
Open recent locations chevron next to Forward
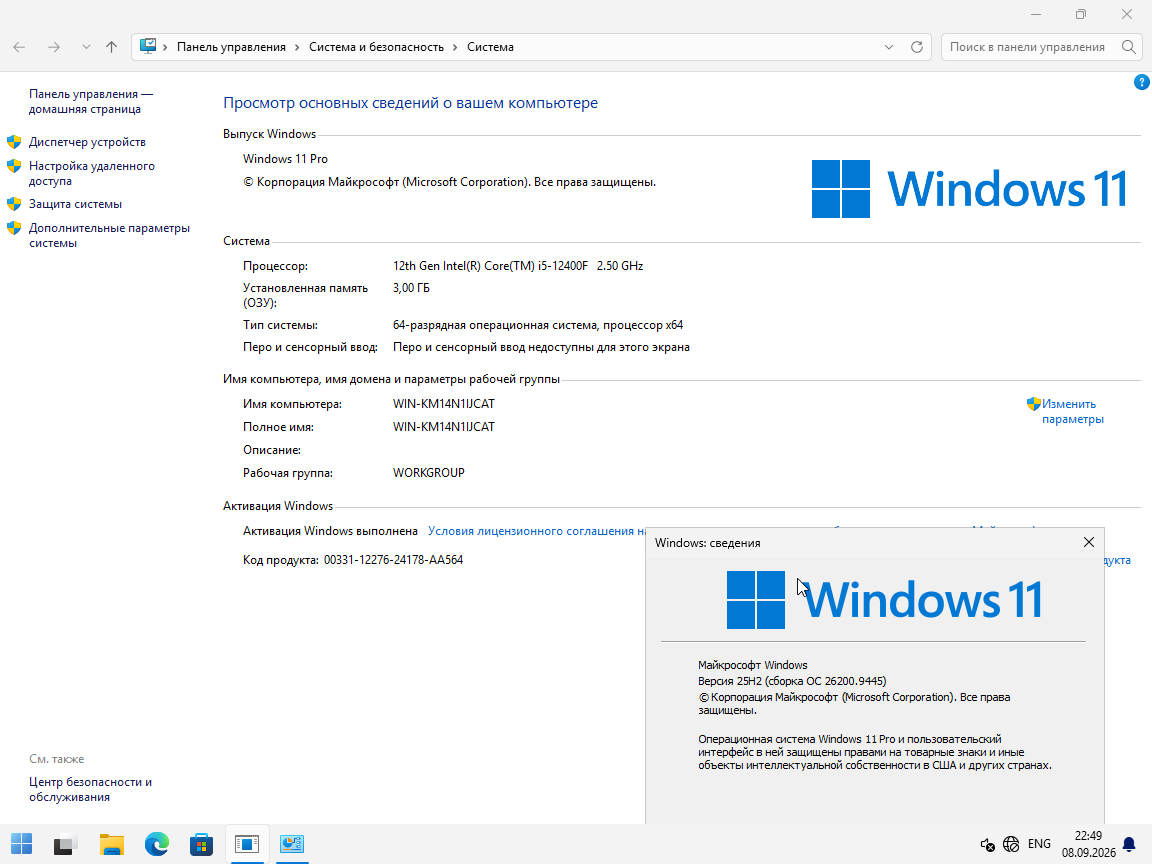[86, 47]
